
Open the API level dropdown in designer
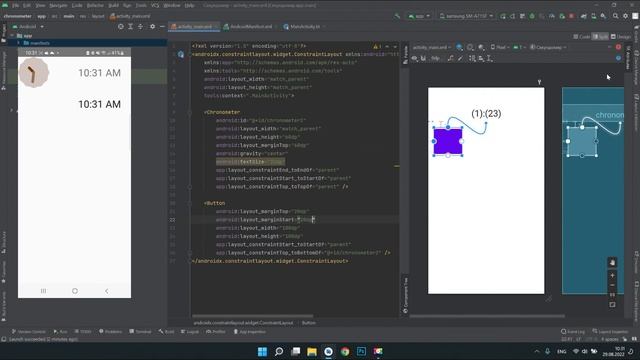tap(519, 47)
